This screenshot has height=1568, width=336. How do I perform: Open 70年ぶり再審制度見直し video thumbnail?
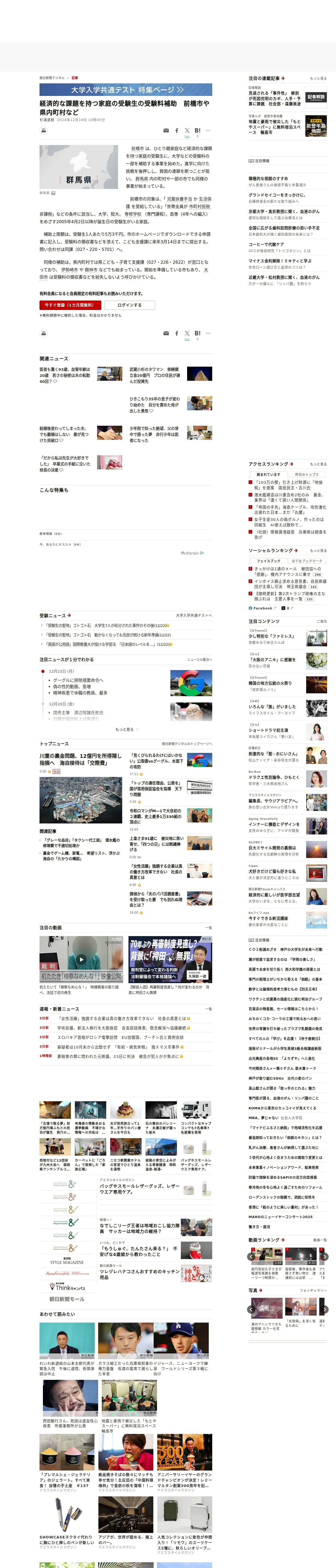click(x=170, y=960)
